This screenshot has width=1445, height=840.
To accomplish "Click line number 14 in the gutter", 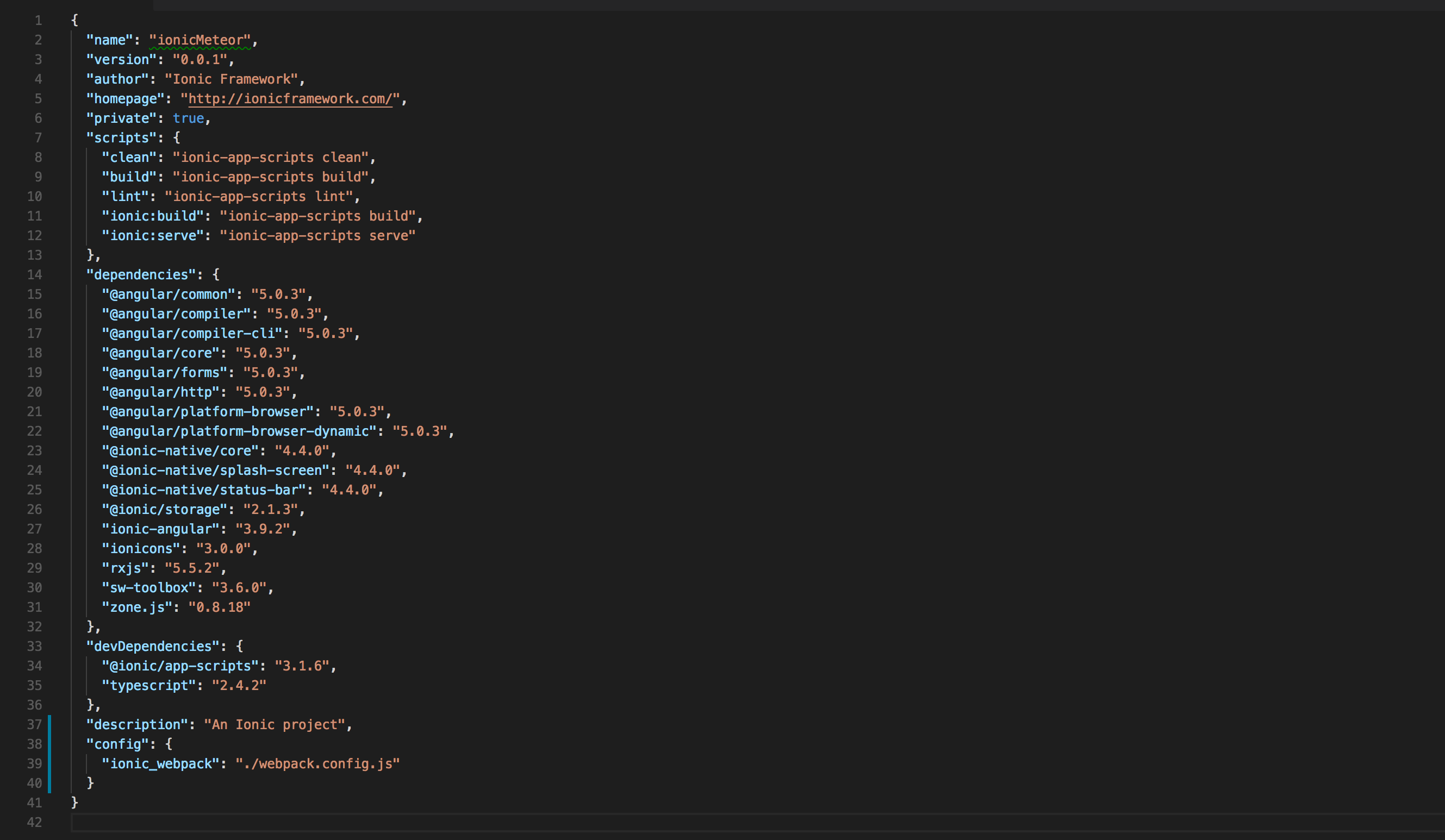I will tap(34, 274).
